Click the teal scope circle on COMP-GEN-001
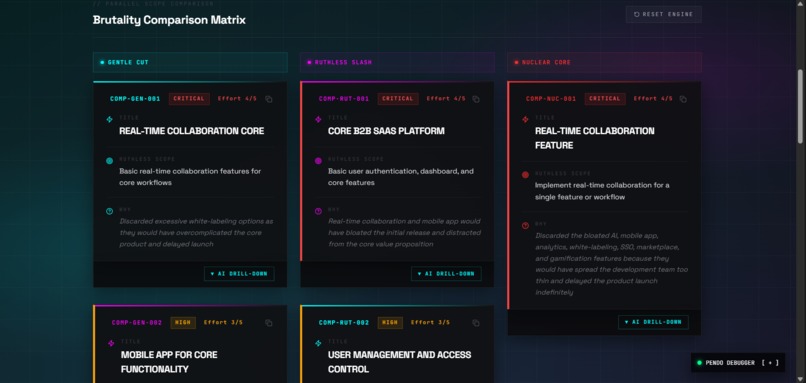 point(109,161)
